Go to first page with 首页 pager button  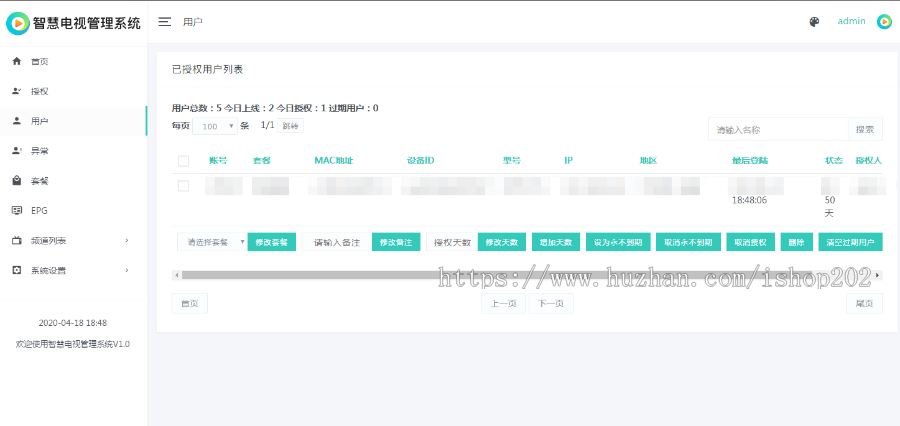189,304
